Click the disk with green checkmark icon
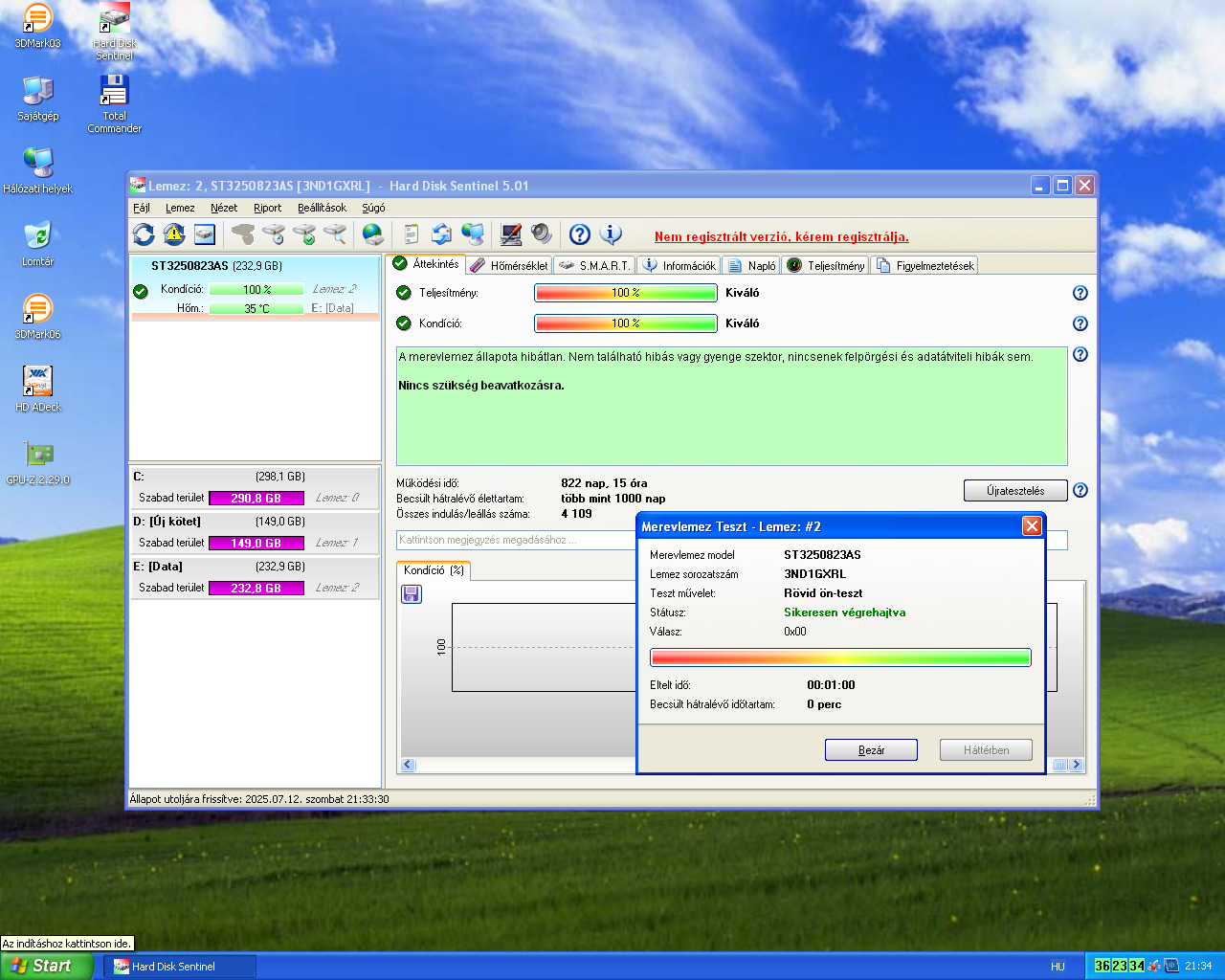Viewport: 1225px width, 980px height. (x=304, y=234)
